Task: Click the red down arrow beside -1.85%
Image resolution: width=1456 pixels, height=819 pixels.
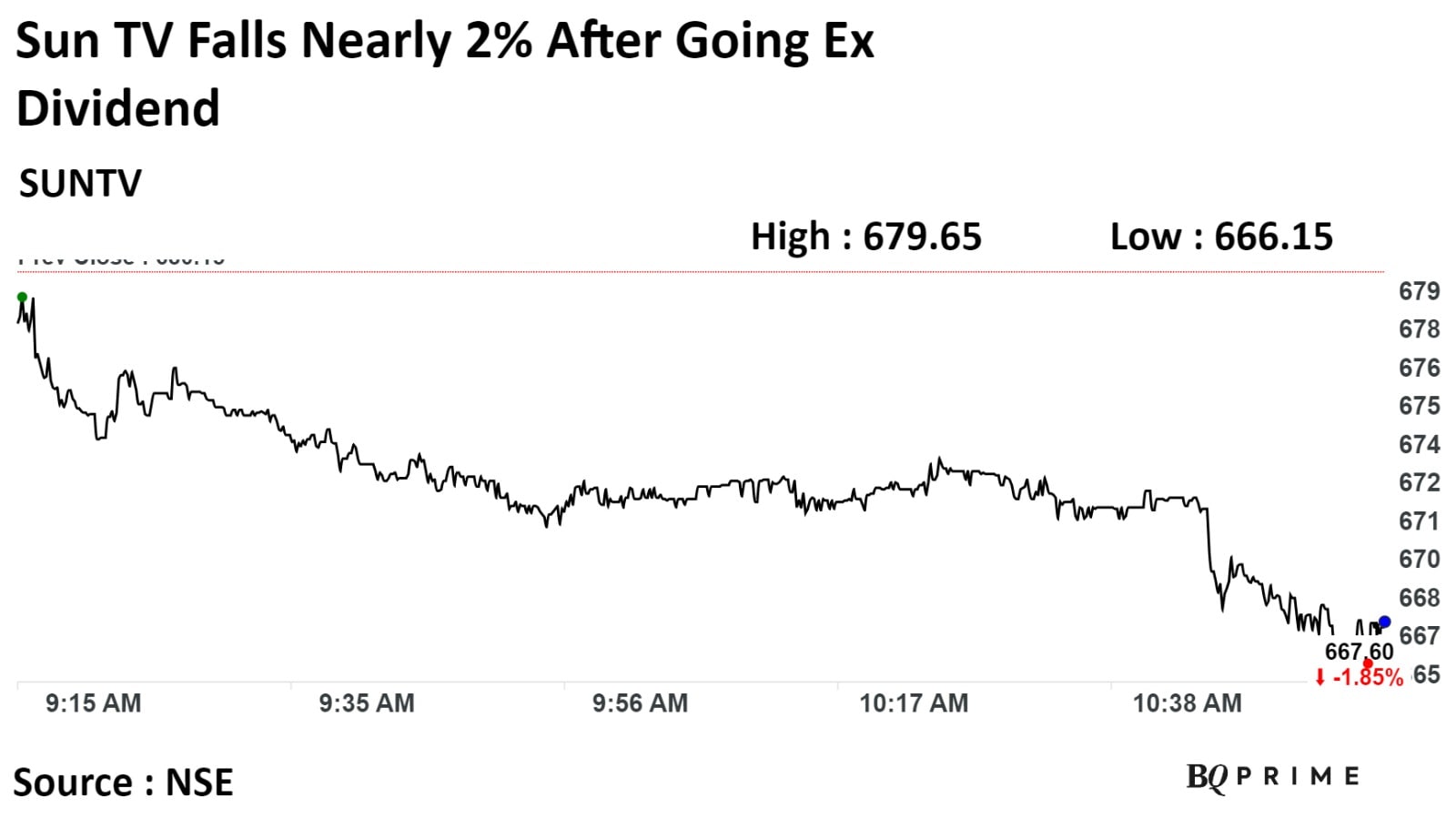Action: [1319, 677]
